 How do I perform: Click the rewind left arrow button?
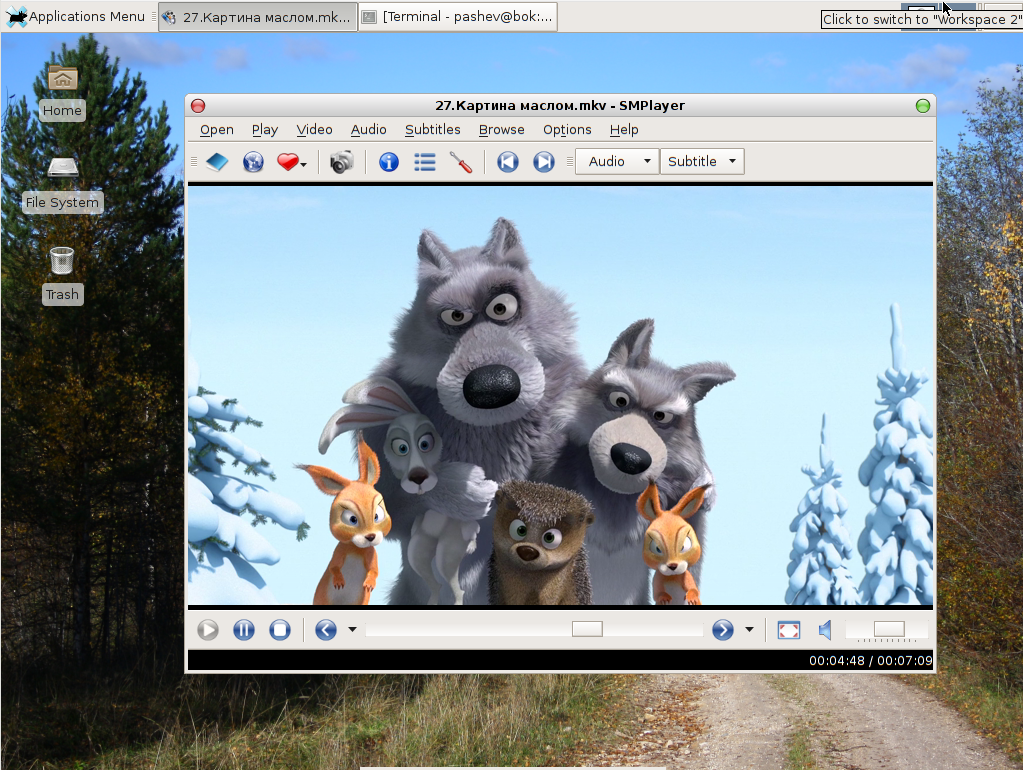[x=326, y=630]
